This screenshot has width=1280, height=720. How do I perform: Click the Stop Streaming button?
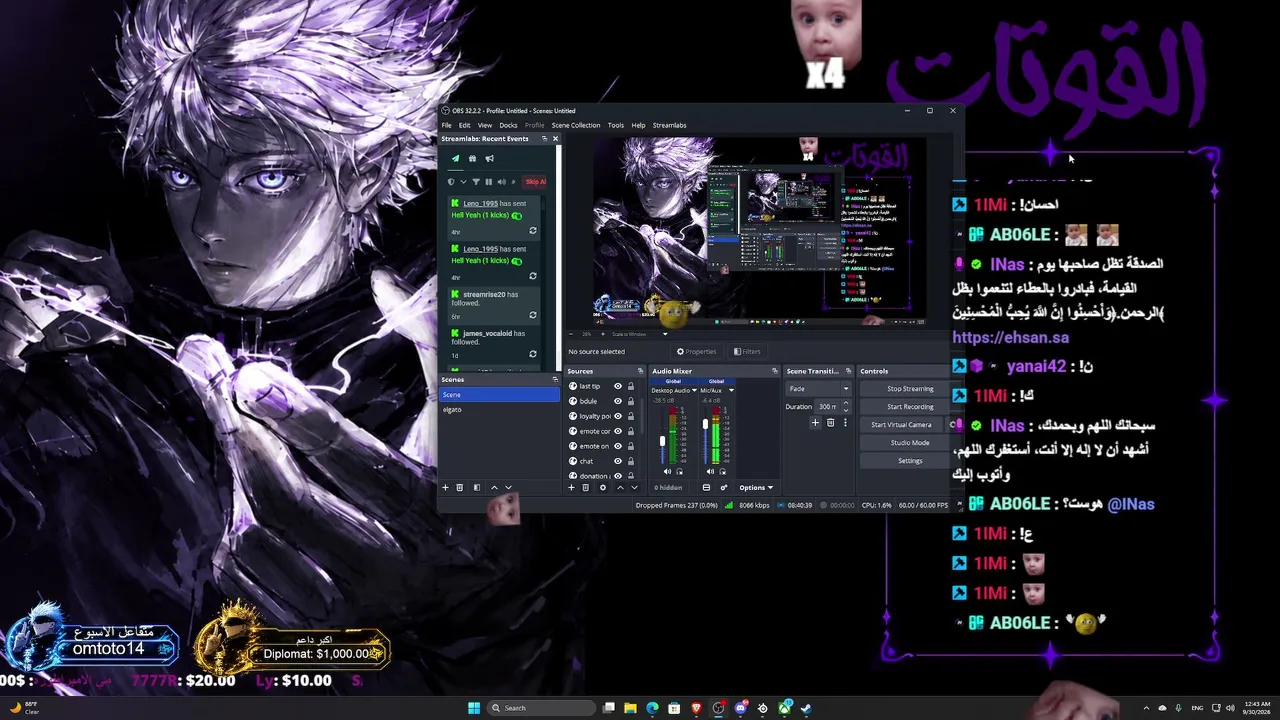click(910, 389)
